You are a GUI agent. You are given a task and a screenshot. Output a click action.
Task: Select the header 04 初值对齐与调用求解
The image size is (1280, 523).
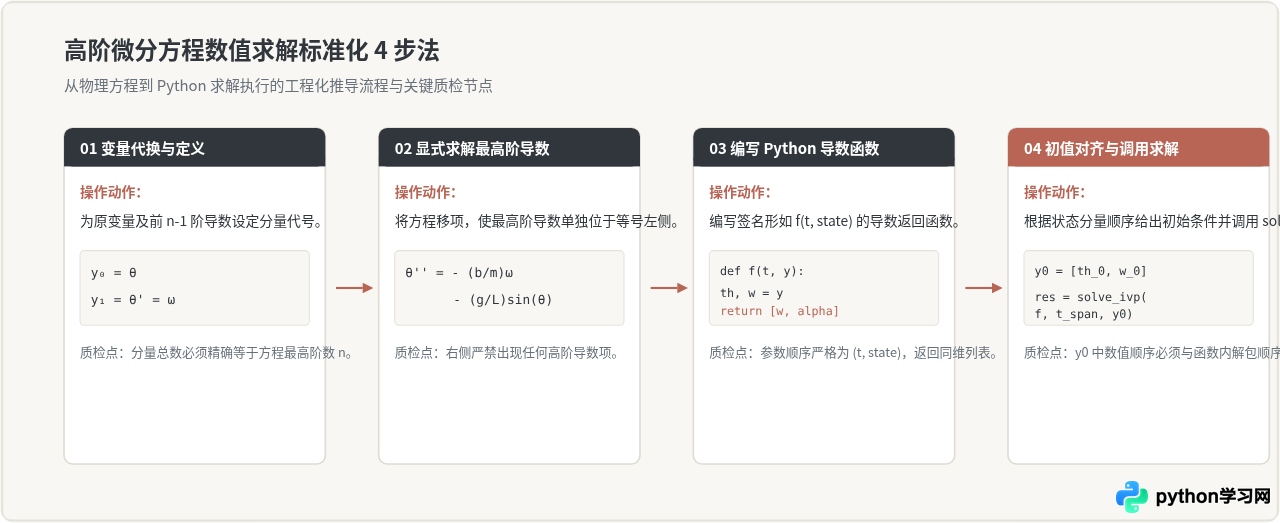point(1139,148)
